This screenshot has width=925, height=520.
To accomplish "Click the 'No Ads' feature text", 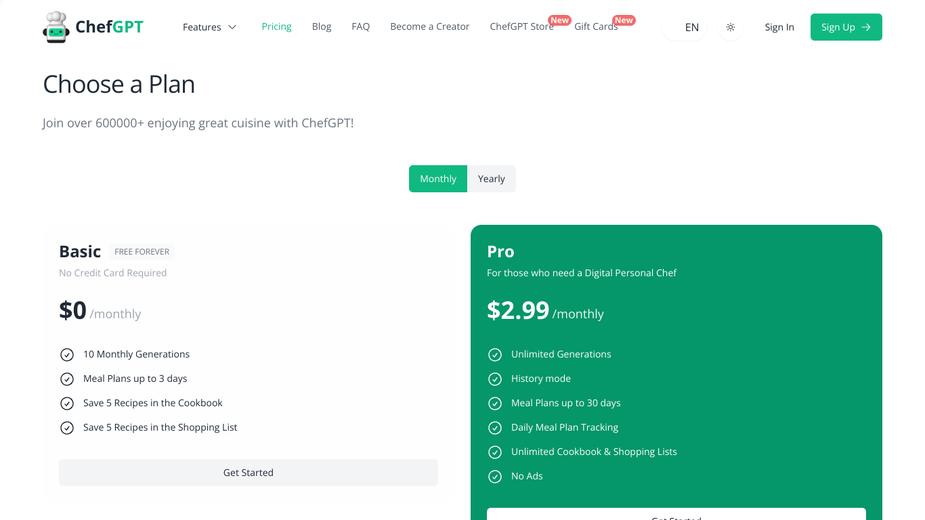I will click(527, 476).
